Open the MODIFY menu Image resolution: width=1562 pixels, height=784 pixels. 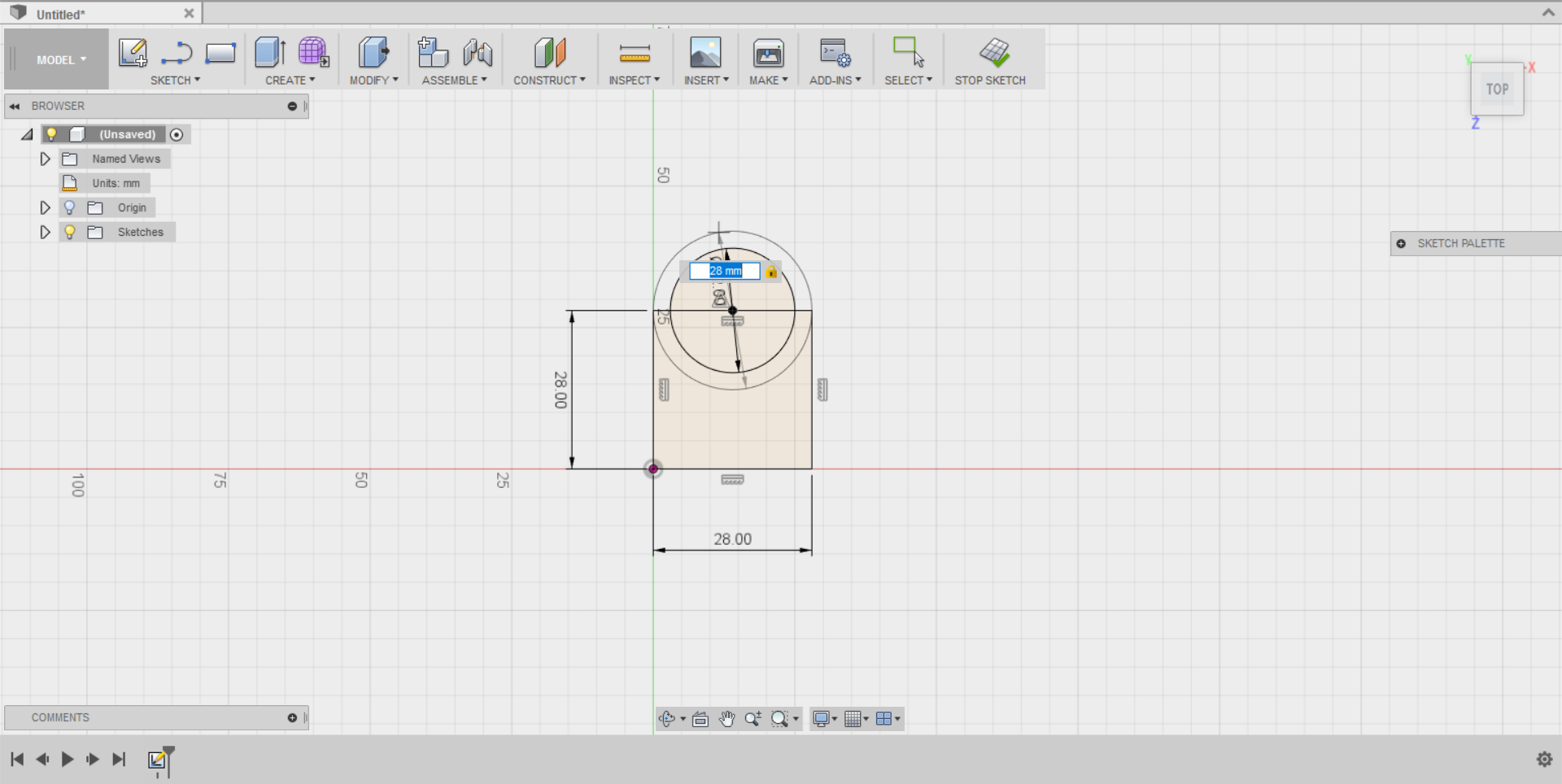click(x=373, y=81)
